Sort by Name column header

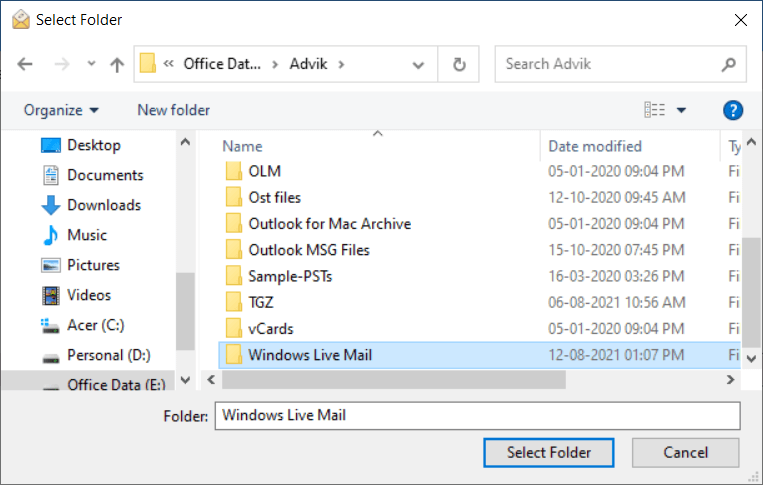click(x=242, y=146)
